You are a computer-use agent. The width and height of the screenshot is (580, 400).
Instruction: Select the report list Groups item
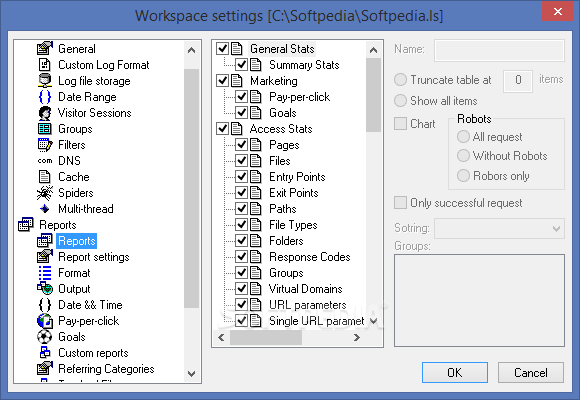286,273
